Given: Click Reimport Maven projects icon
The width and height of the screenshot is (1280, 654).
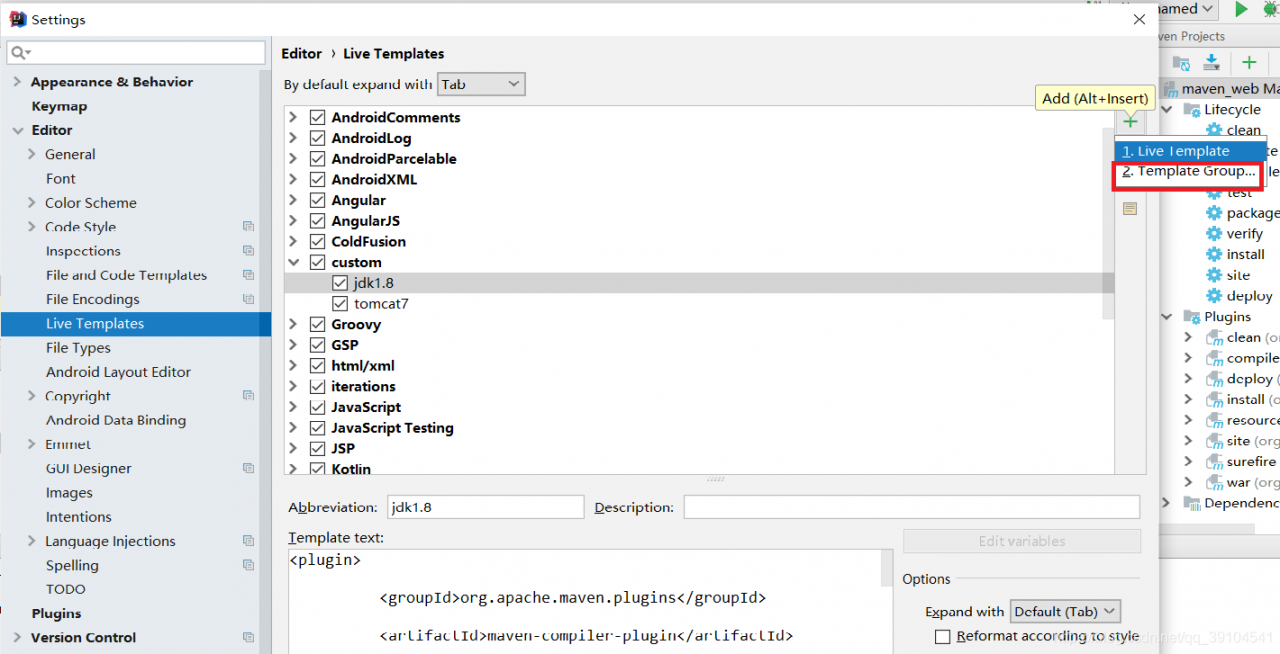Looking at the screenshot, I should (x=1180, y=63).
